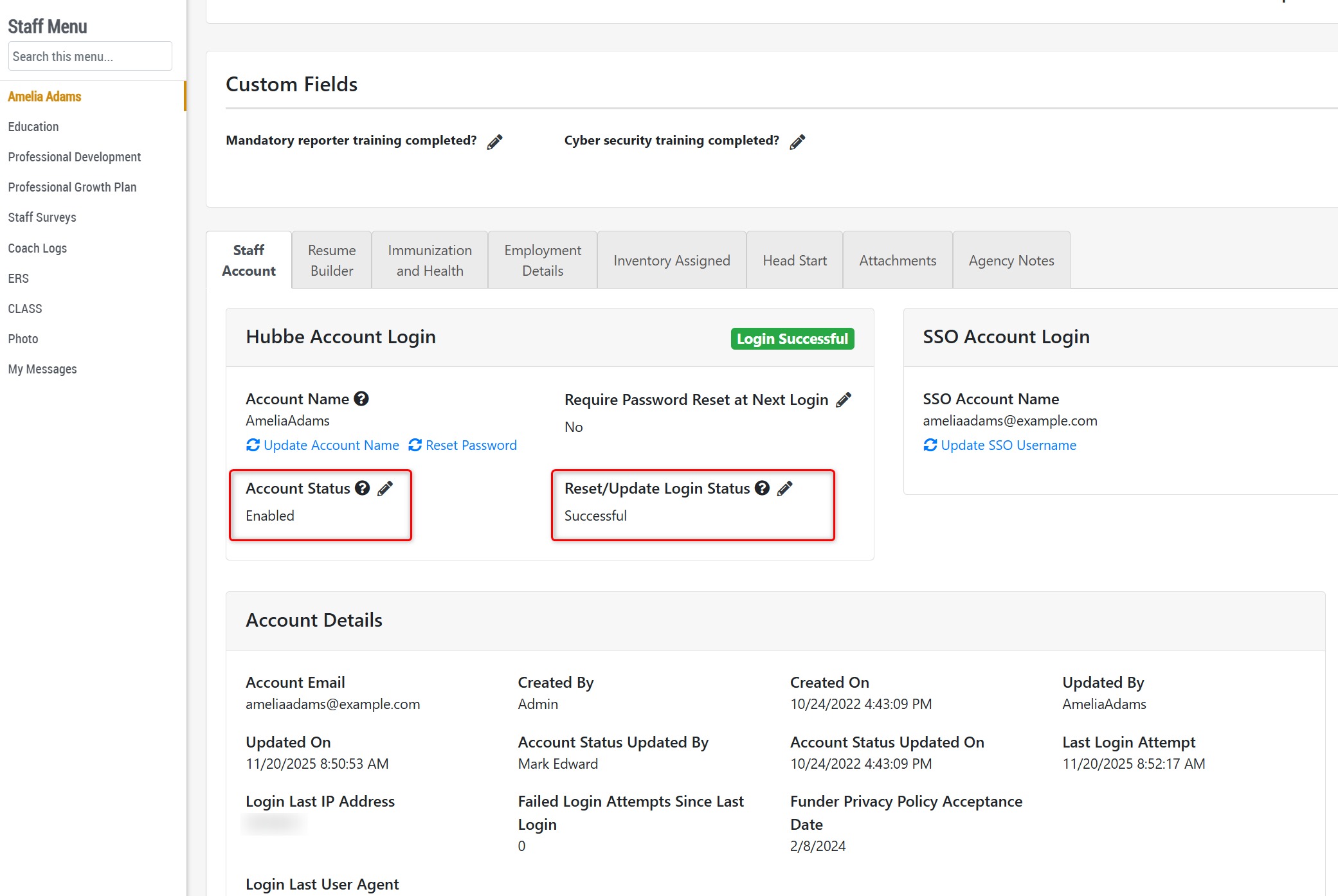Focus the Search this menu field
Viewport: 1338px width, 896px height.
[90, 57]
